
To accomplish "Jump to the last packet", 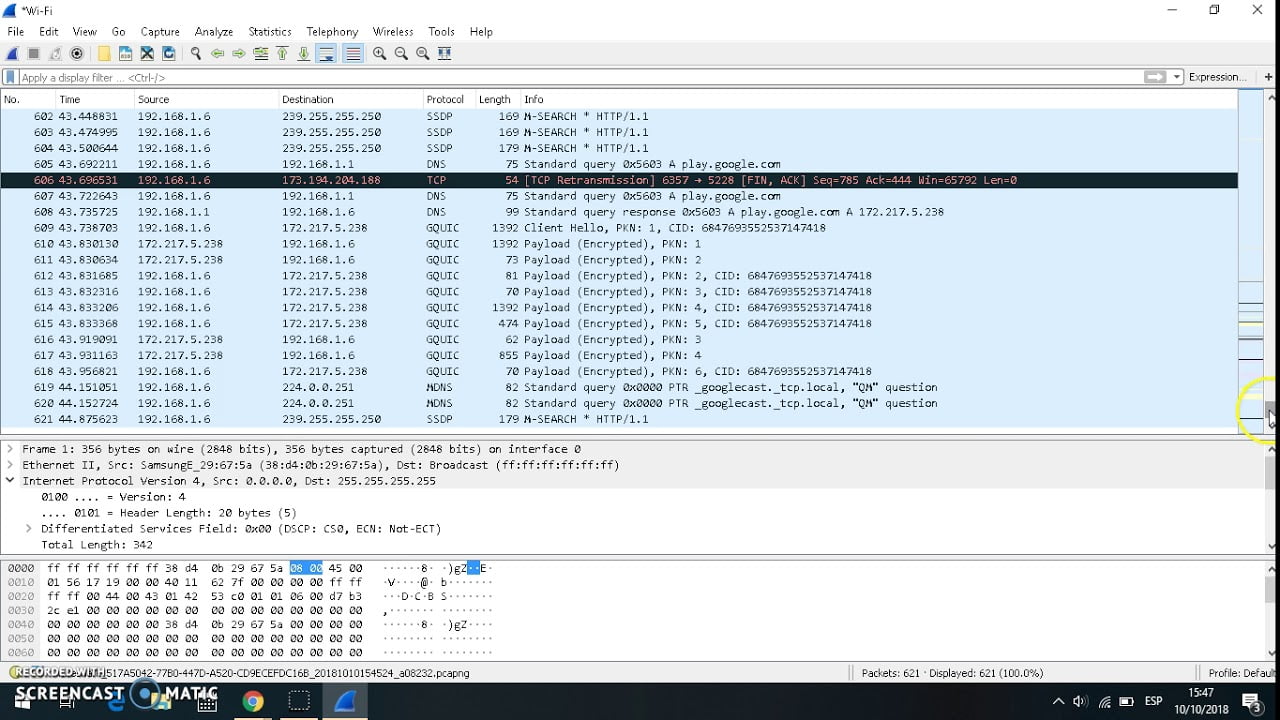I will point(304,54).
